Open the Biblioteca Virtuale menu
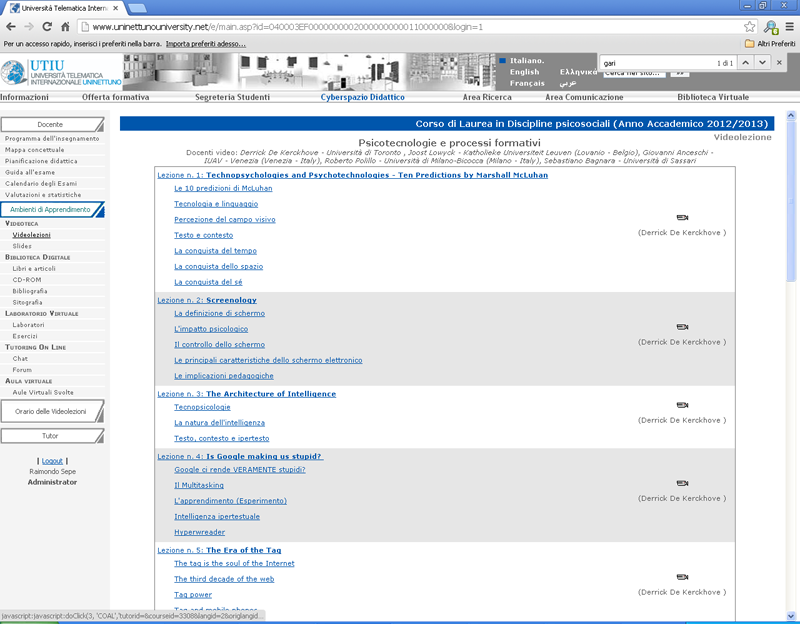Screen dimensions: 800x624 click(x=713, y=98)
